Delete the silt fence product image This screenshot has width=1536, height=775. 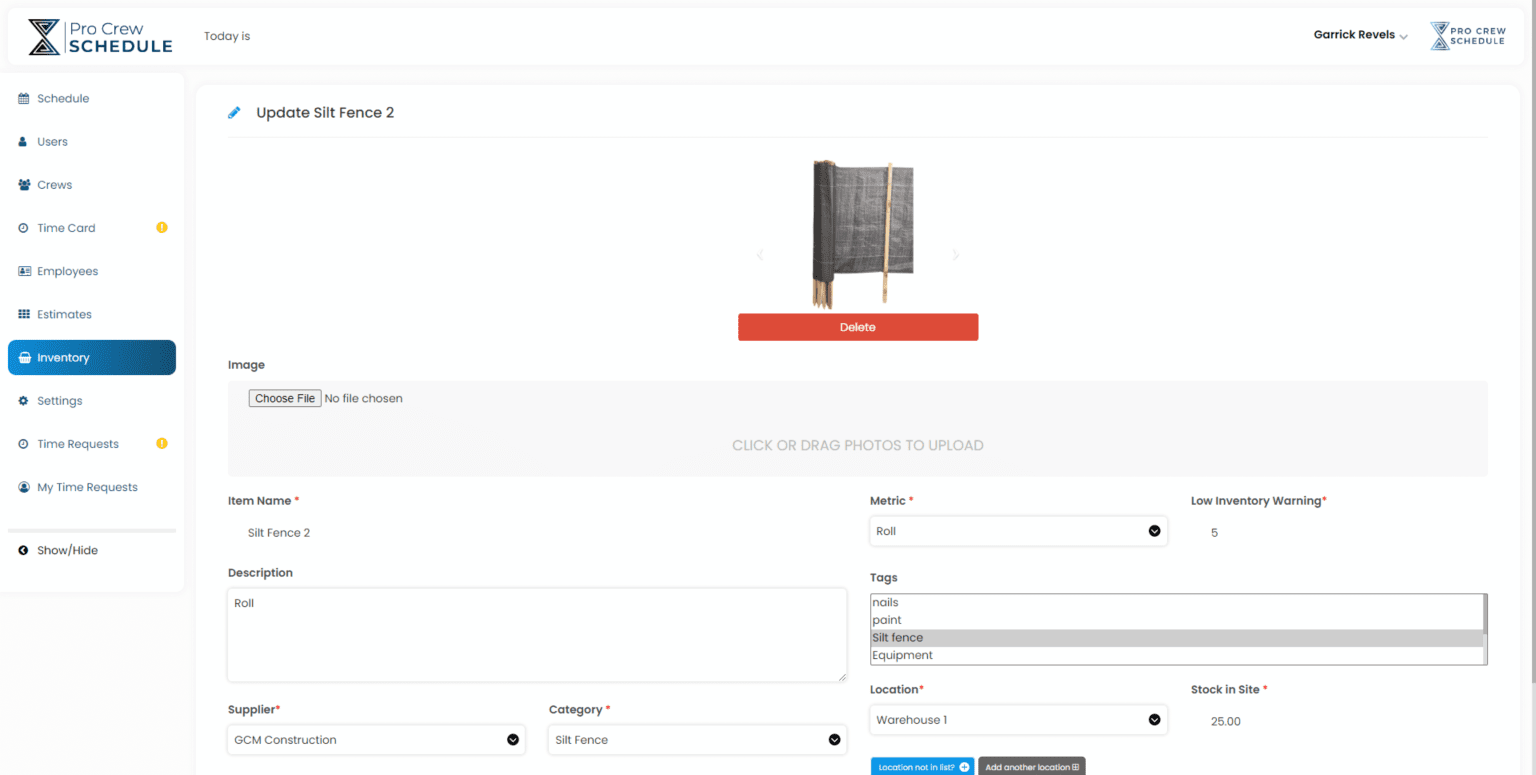click(x=857, y=327)
